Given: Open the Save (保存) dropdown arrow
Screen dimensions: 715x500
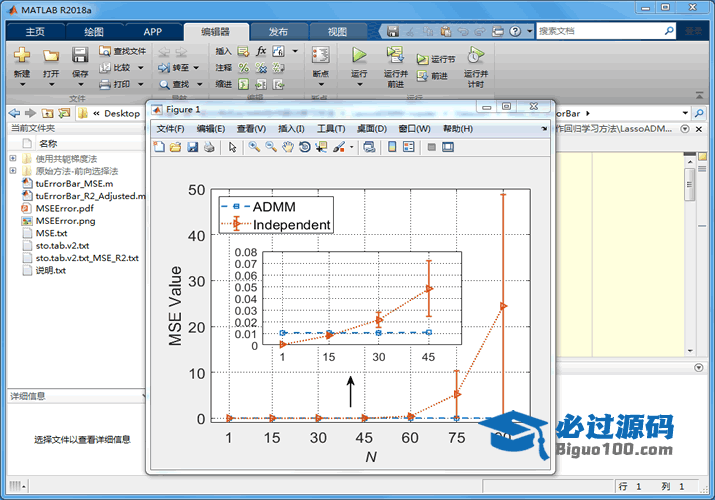Looking at the screenshot, I should click(80, 84).
